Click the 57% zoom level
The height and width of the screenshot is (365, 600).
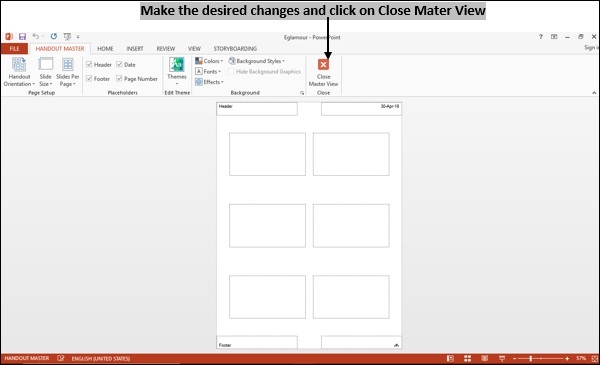[581, 358]
